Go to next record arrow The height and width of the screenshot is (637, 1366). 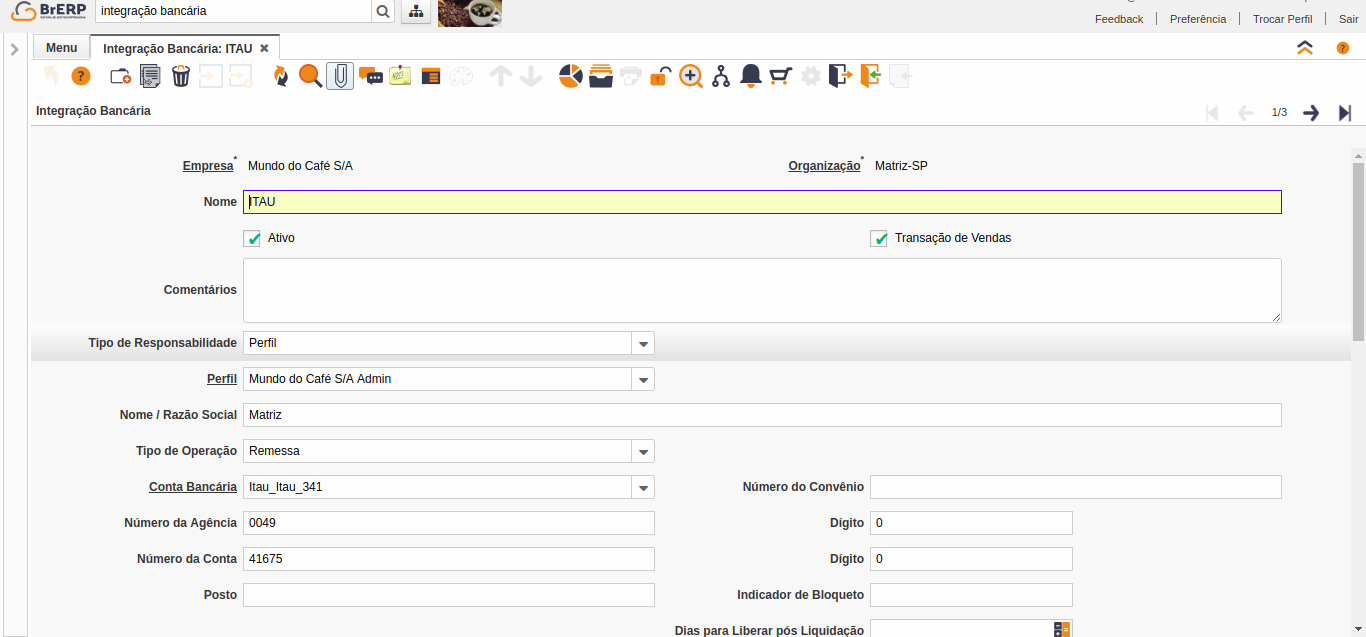pyautogui.click(x=1311, y=113)
